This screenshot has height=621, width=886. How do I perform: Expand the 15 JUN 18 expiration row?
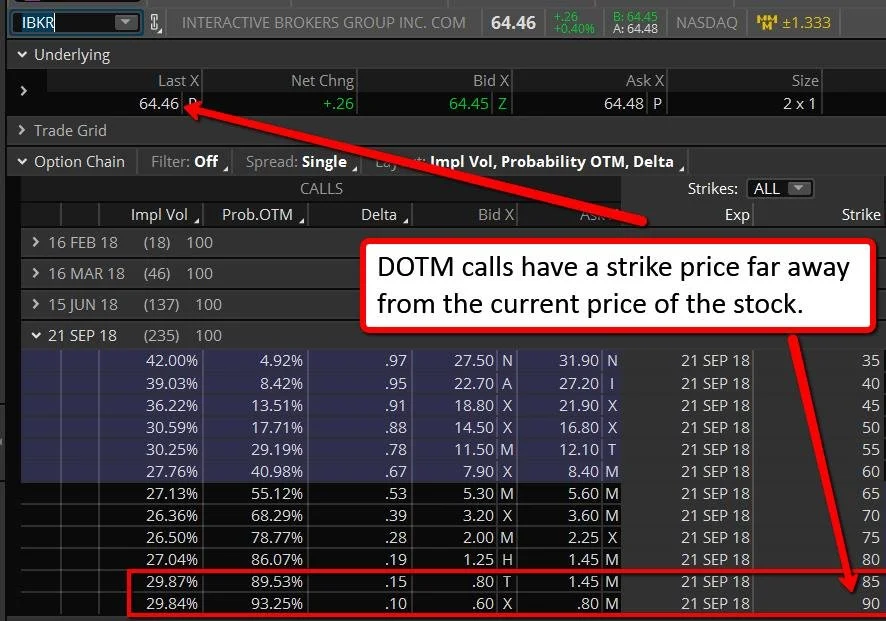coord(36,305)
